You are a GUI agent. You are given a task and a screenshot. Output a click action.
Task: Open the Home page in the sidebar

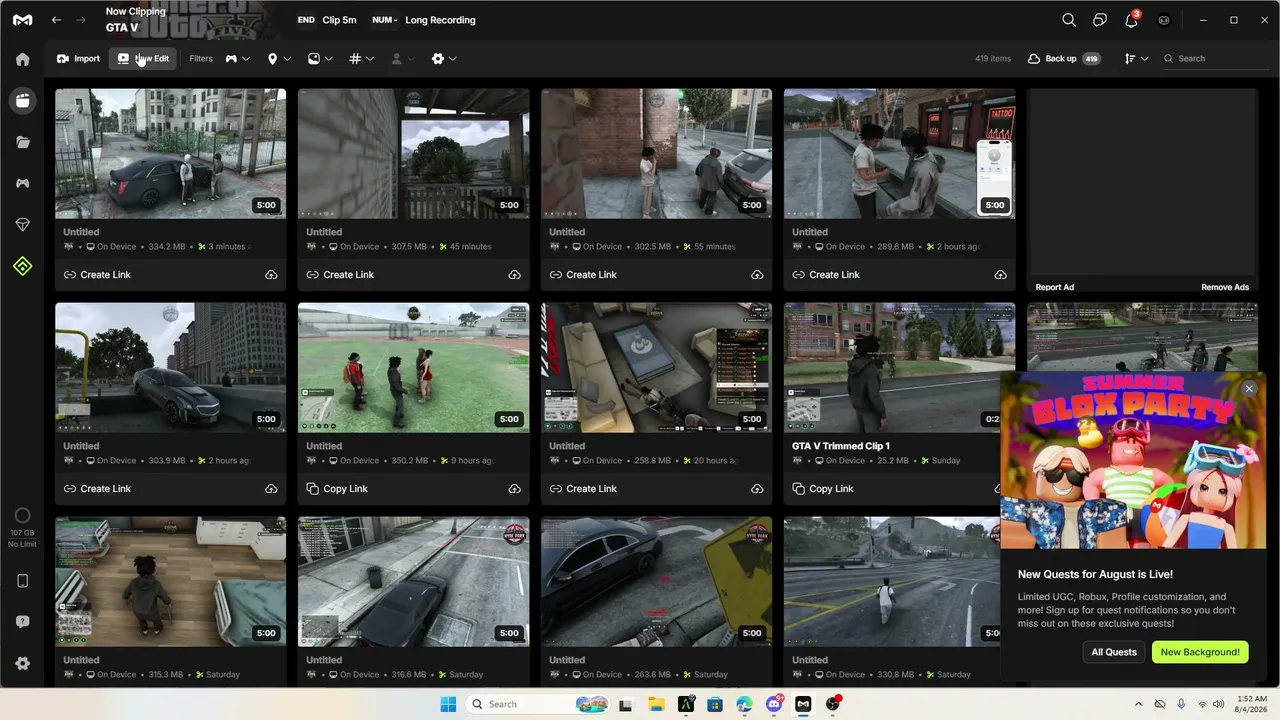tap(22, 59)
